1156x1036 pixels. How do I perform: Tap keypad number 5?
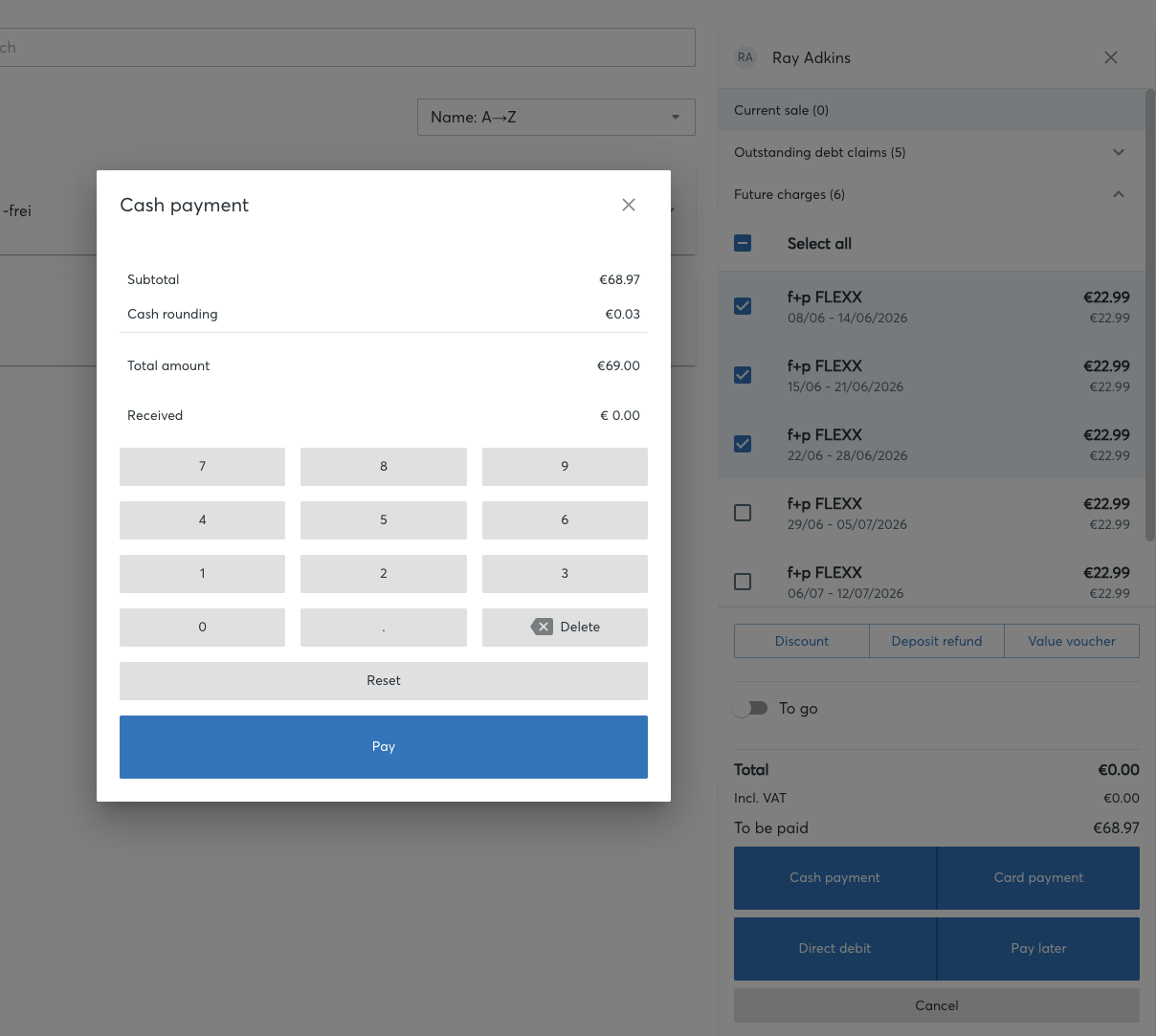384,520
